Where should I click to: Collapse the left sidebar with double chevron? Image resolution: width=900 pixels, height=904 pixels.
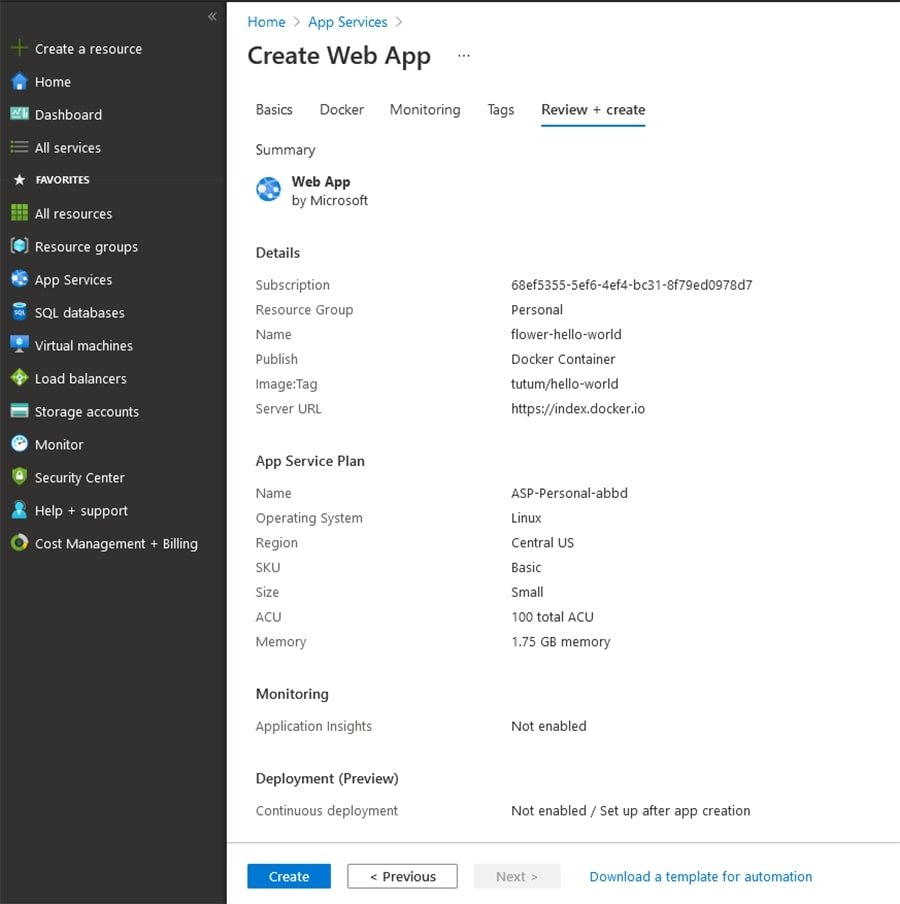[x=212, y=16]
